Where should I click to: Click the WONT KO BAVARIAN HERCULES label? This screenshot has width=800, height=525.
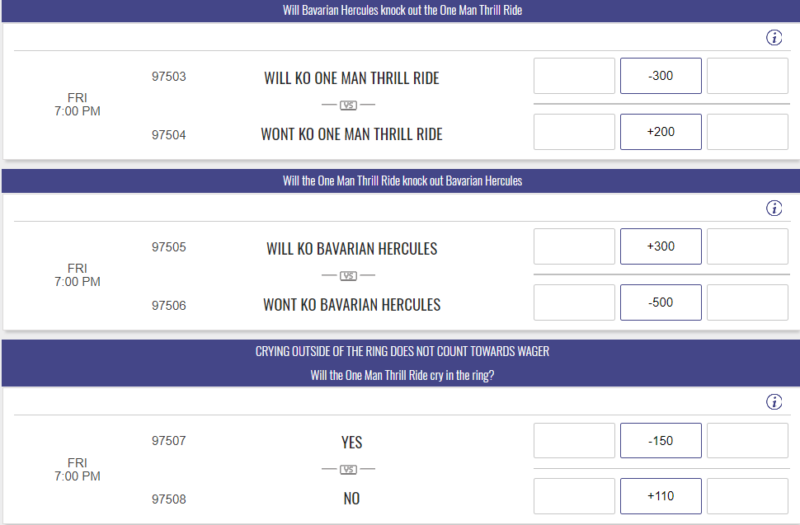(x=352, y=305)
